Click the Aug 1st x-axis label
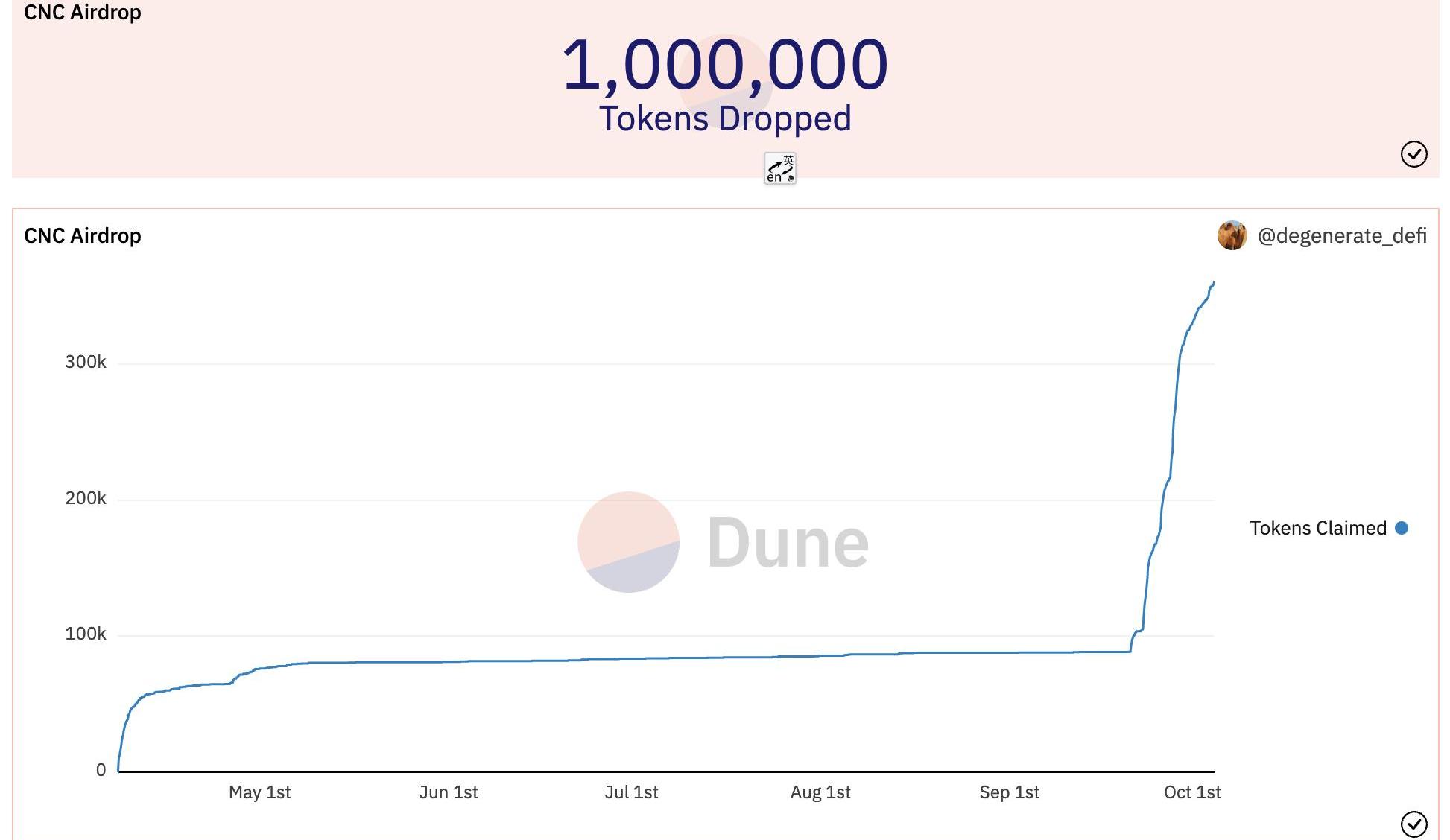 click(x=820, y=792)
